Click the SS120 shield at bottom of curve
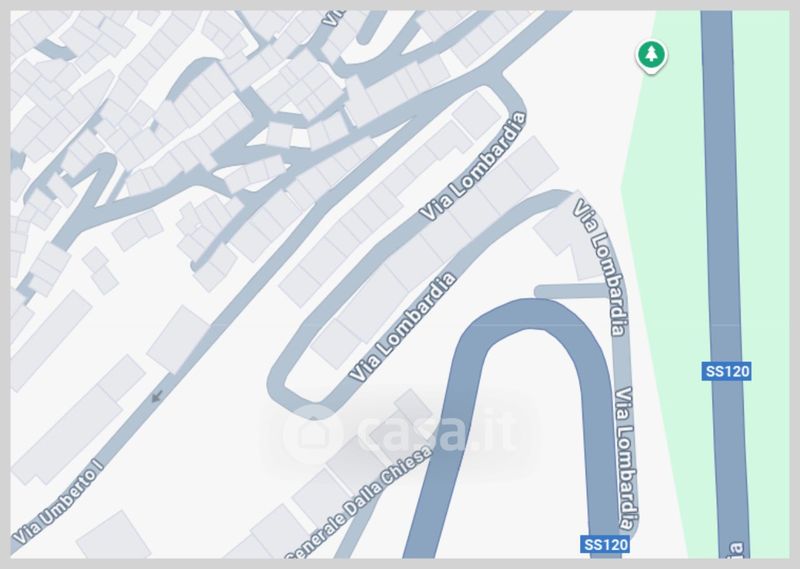Image resolution: width=800 pixels, height=569 pixels. click(605, 545)
